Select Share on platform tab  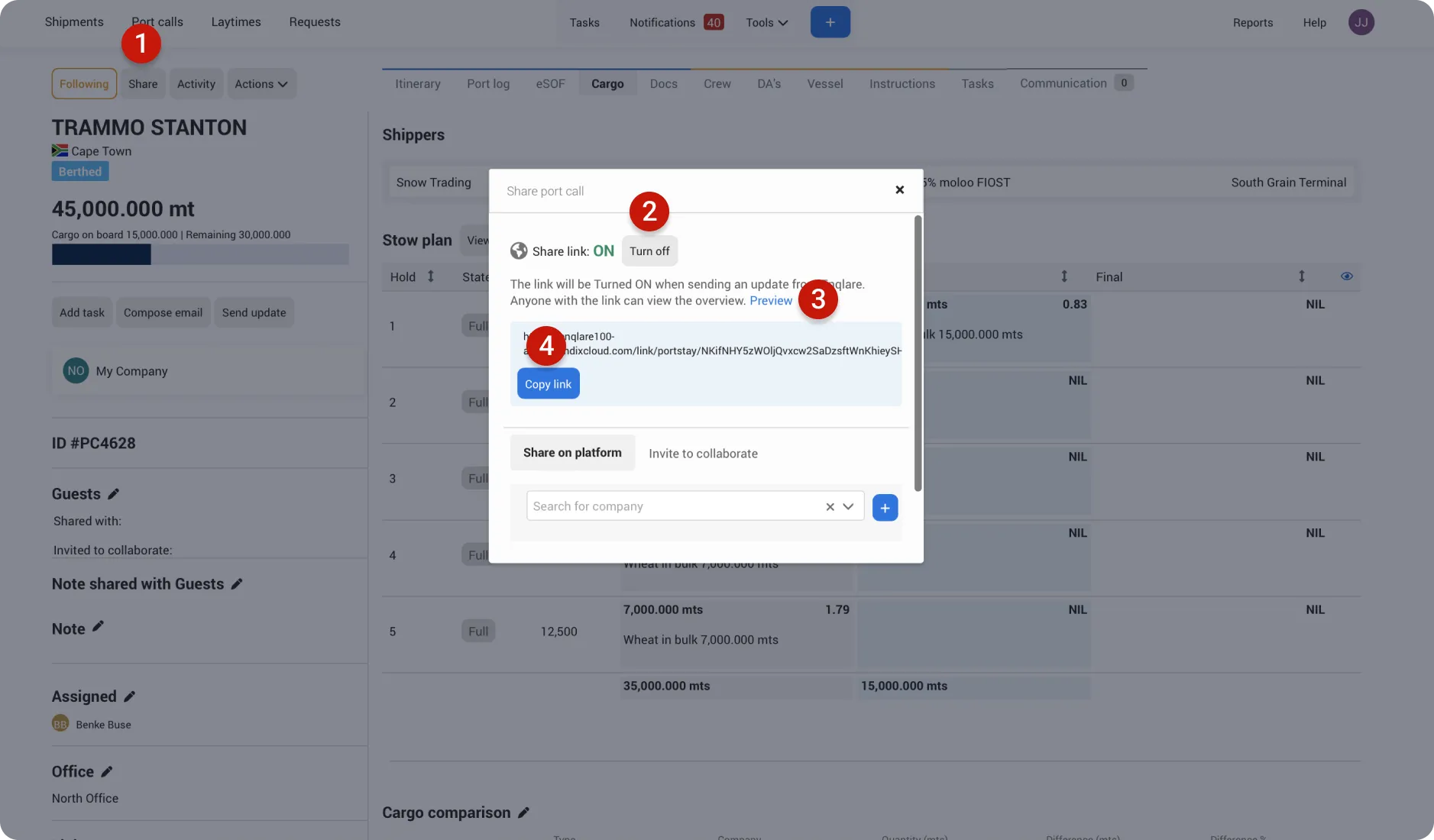click(572, 453)
